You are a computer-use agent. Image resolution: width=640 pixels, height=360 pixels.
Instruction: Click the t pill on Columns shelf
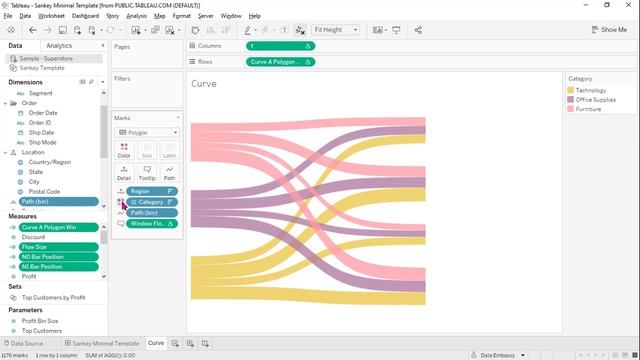click(280, 46)
